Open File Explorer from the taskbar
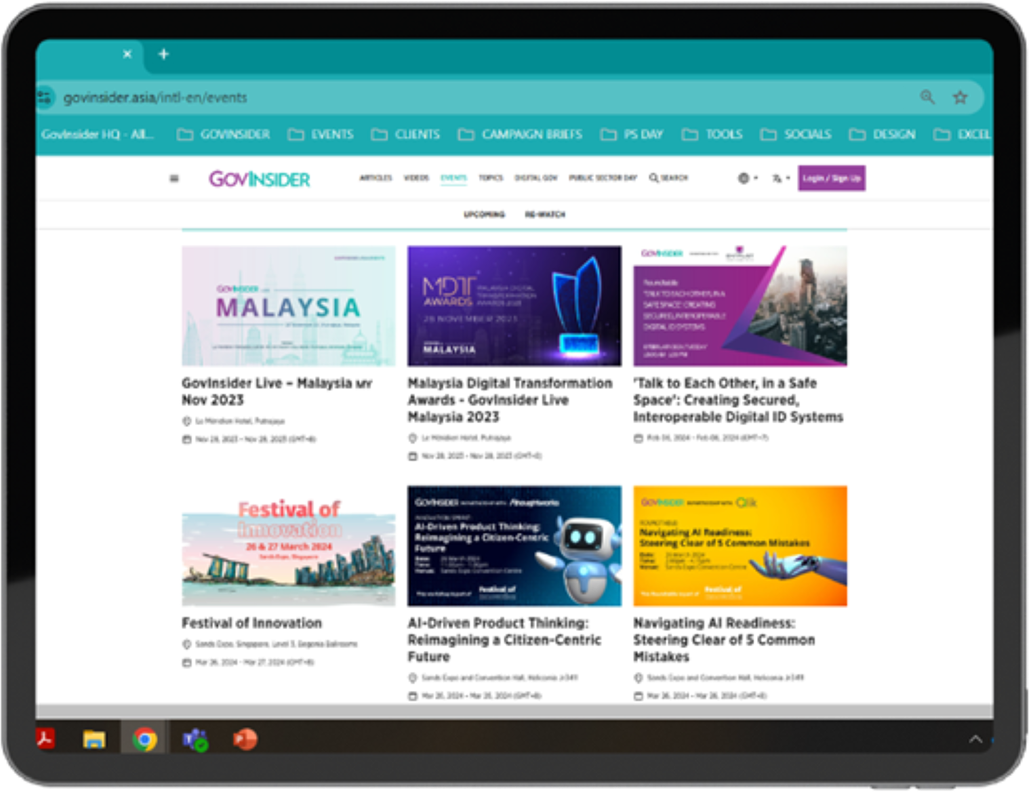 [94, 739]
